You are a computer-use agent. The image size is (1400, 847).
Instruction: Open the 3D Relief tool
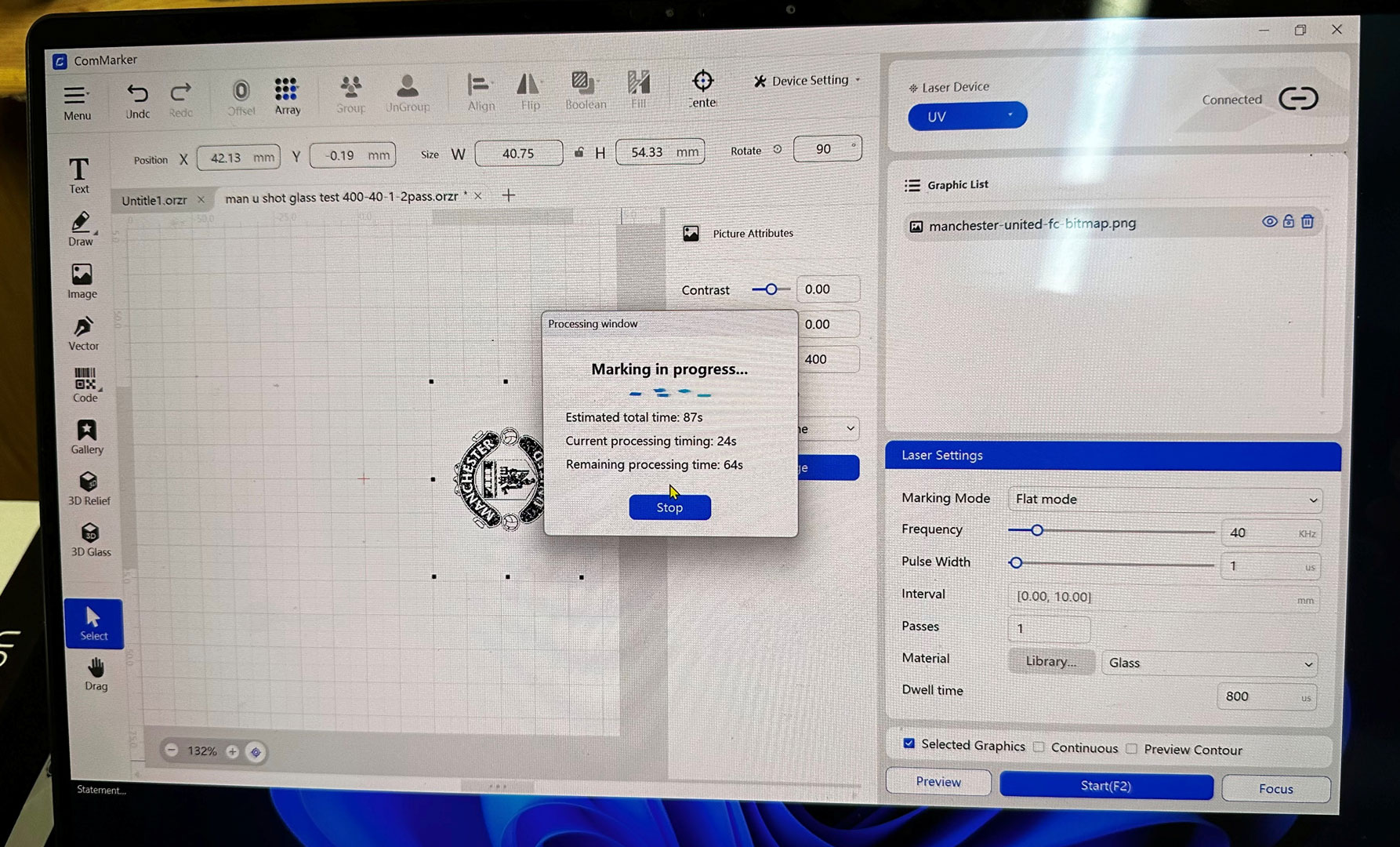tap(89, 488)
